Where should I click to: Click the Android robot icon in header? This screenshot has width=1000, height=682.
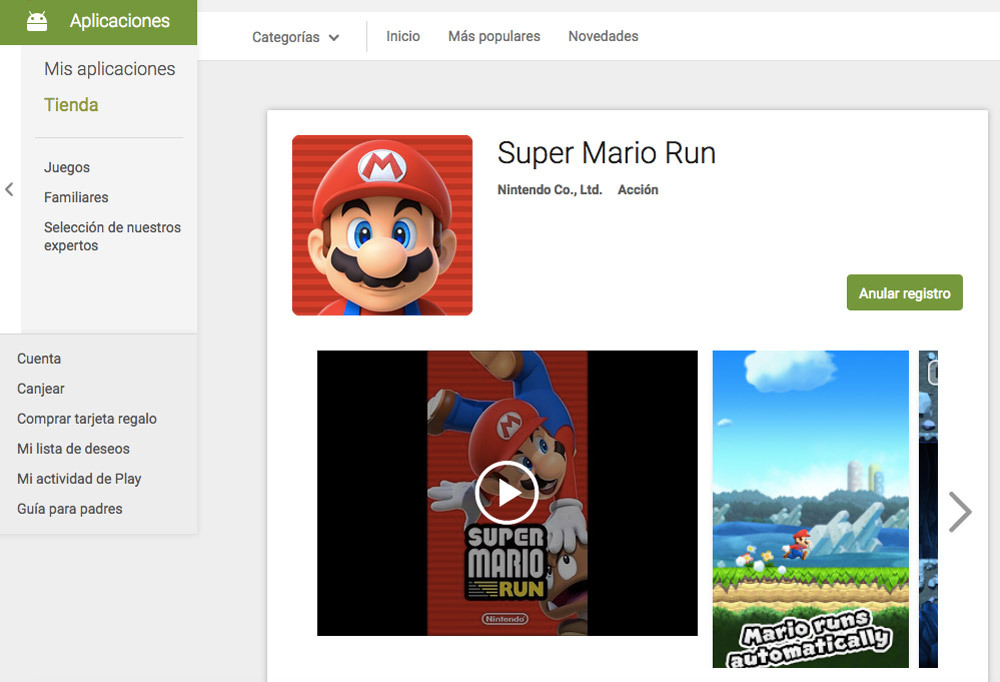(x=37, y=21)
